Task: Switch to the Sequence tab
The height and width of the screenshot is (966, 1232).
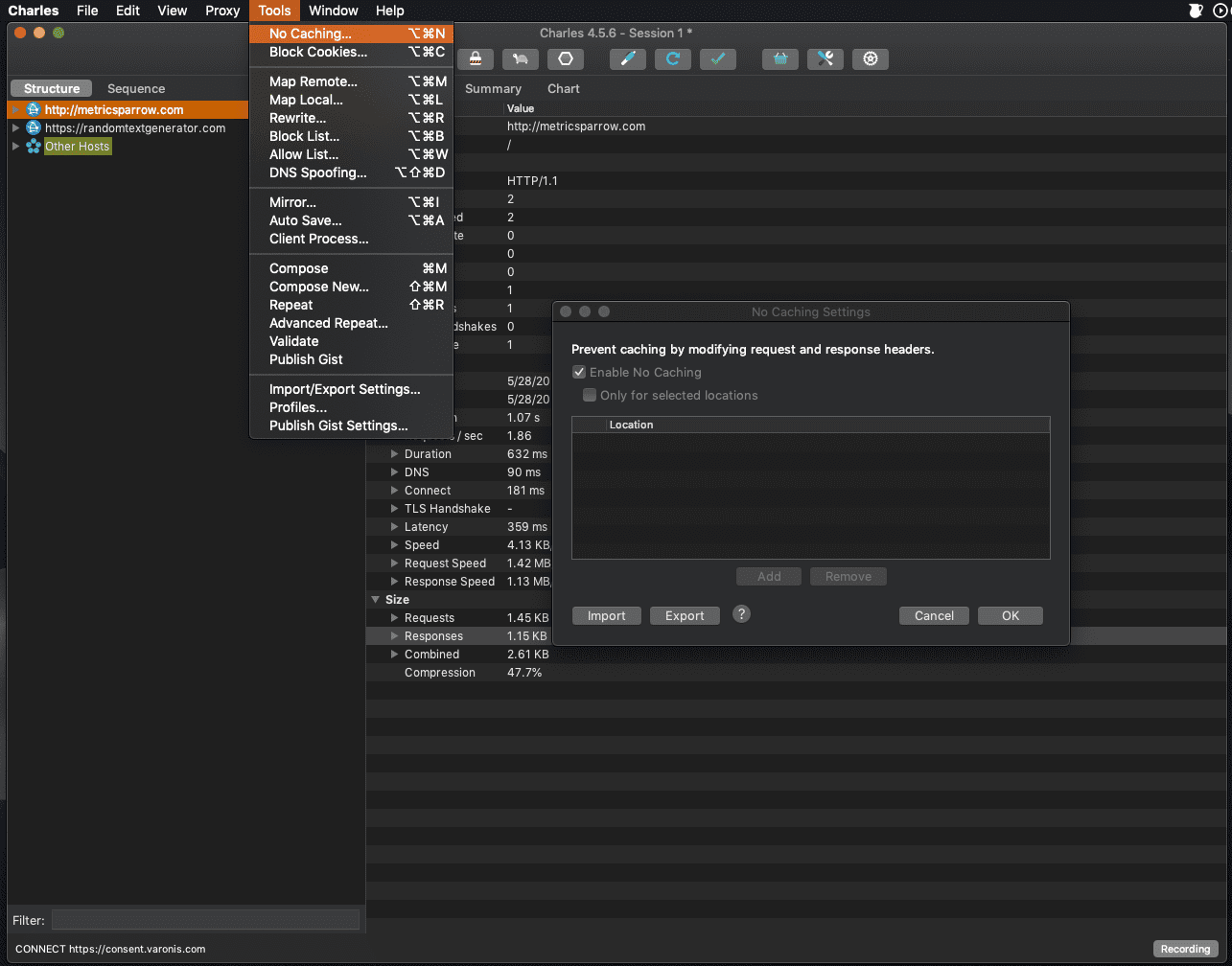Action: pos(136,88)
